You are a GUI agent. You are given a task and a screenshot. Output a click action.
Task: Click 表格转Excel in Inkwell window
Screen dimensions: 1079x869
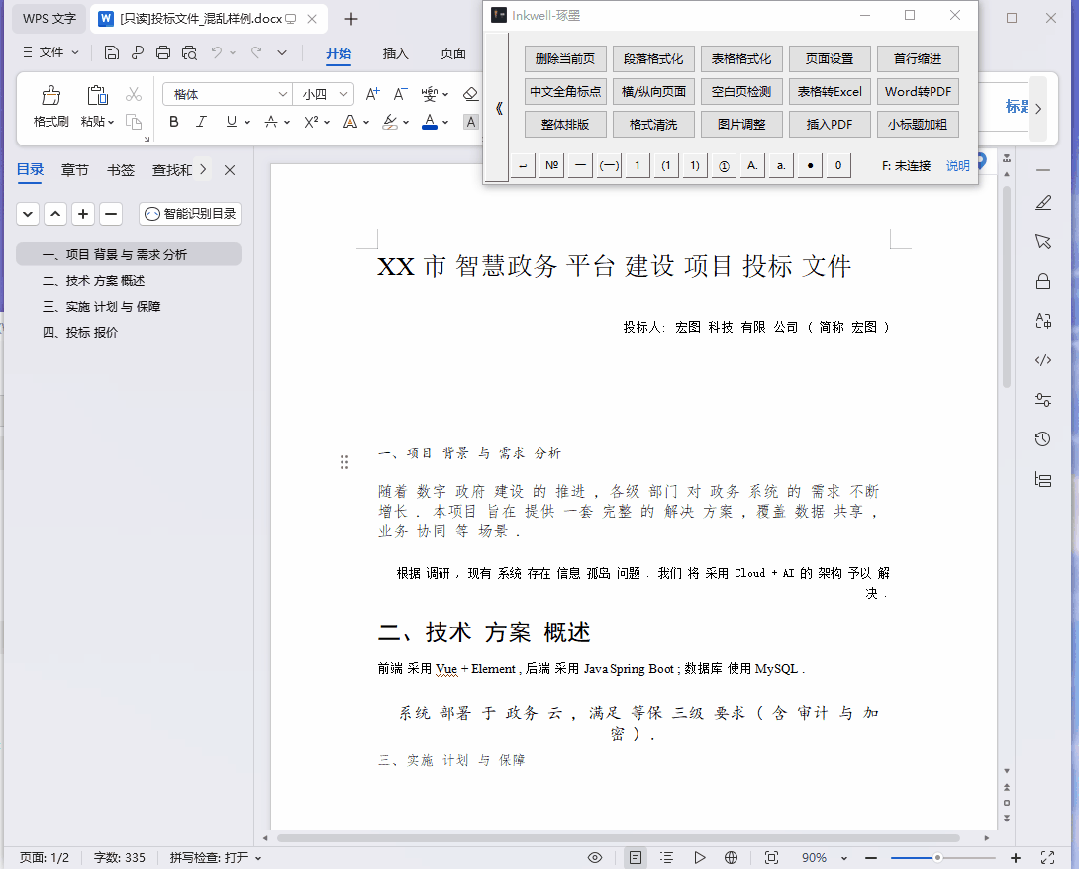point(829,92)
